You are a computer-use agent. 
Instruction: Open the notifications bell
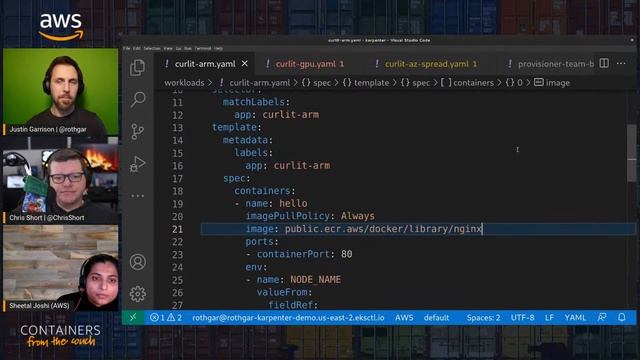tap(622, 317)
